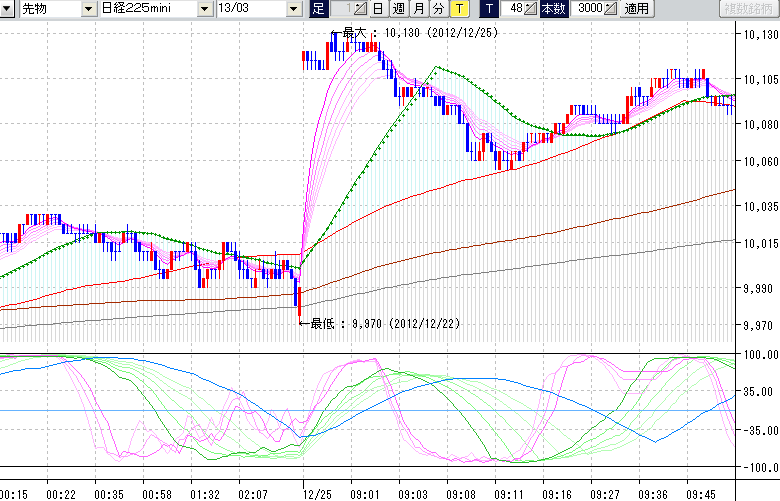Viewport: 780px width, 501px height.
Task: Select the 日 daily timeframe button
Action: pyautogui.click(x=377, y=8)
